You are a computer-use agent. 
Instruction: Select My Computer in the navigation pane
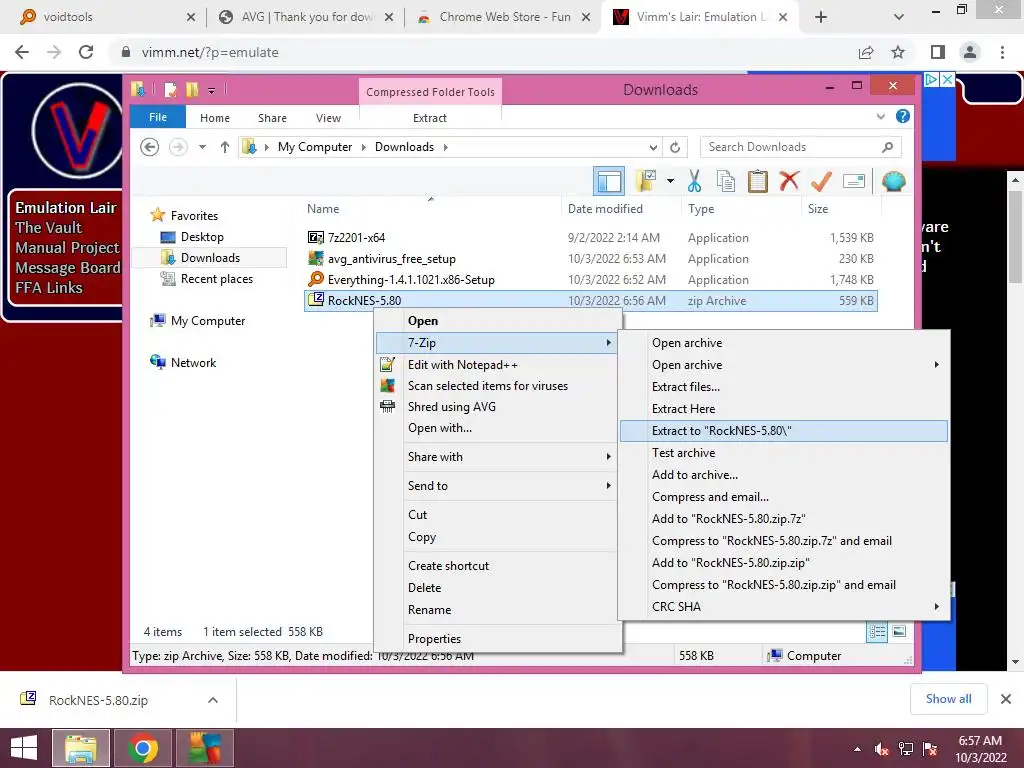tap(208, 321)
